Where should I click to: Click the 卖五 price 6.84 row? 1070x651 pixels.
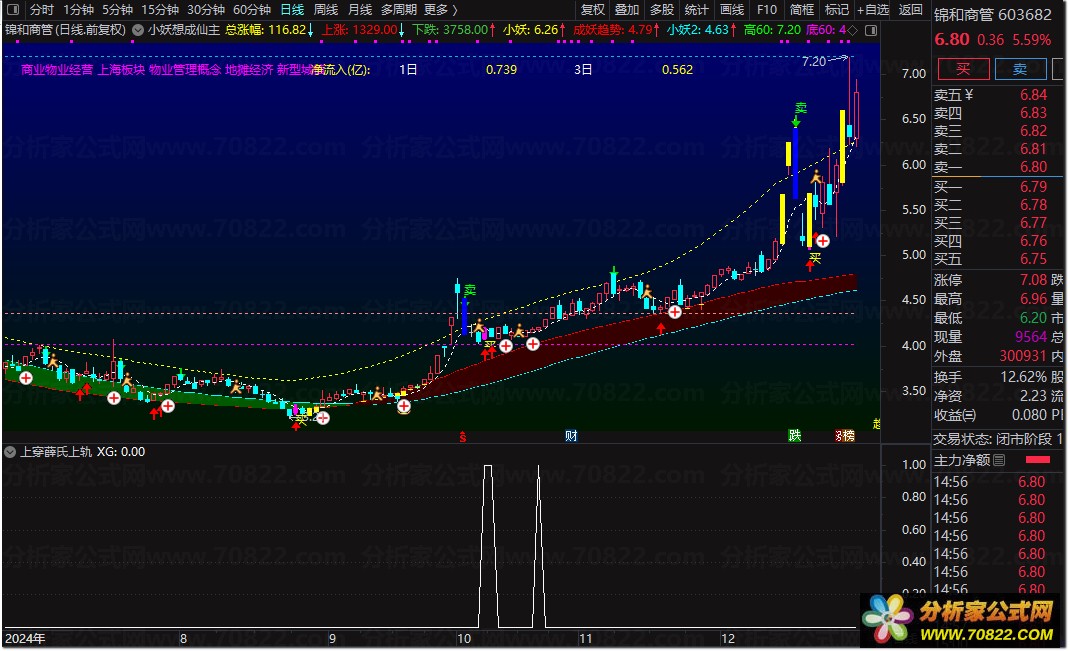click(x=990, y=95)
